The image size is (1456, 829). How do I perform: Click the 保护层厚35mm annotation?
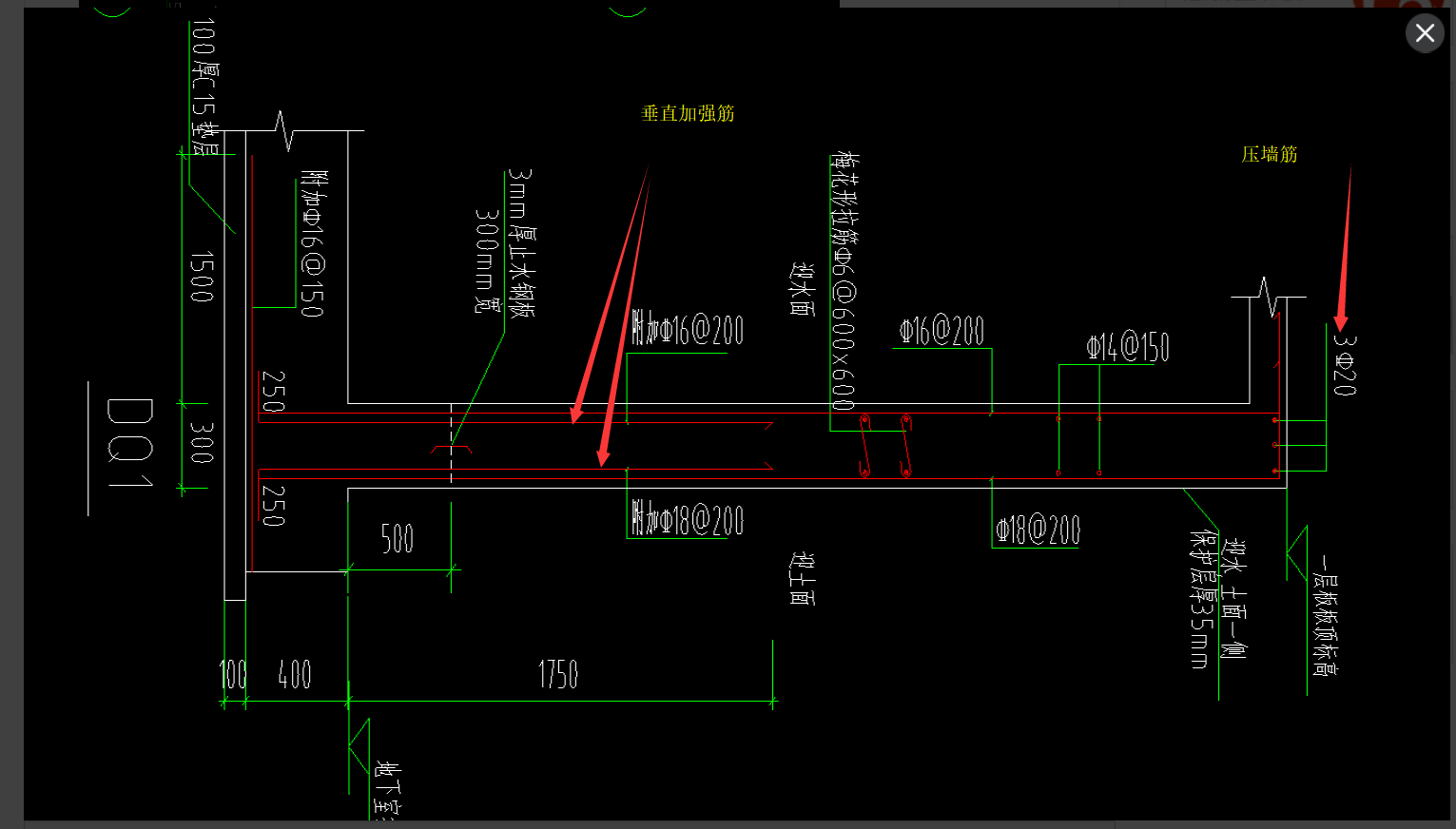tap(1202, 599)
